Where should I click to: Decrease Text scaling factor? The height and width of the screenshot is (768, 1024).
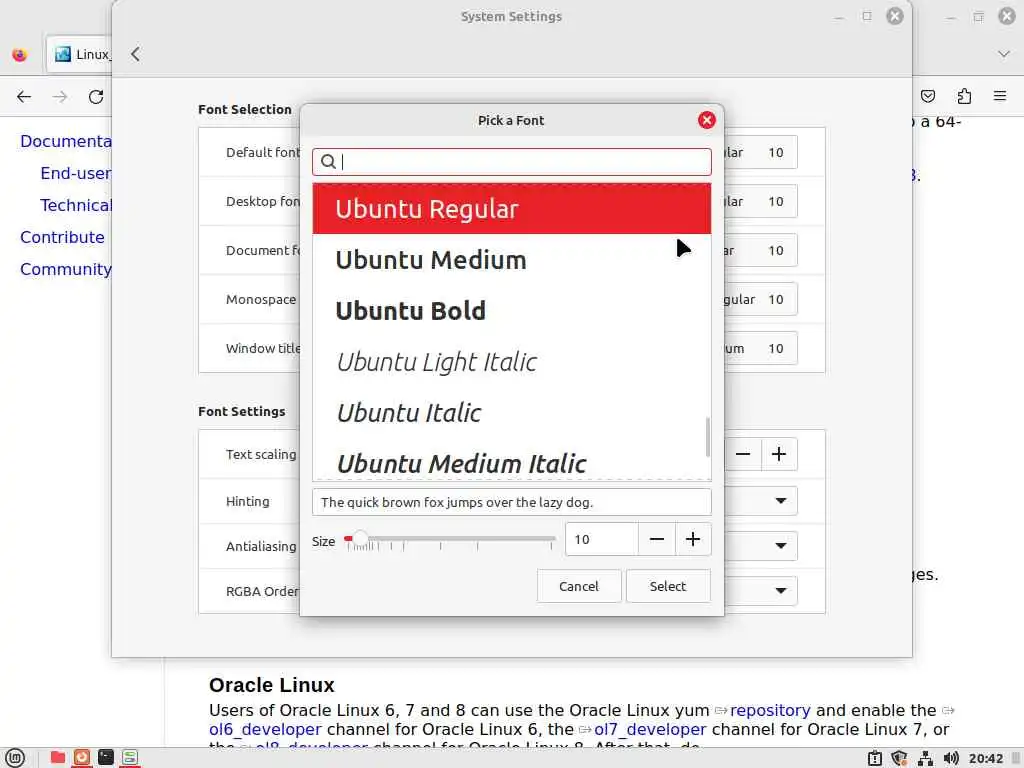(x=743, y=454)
